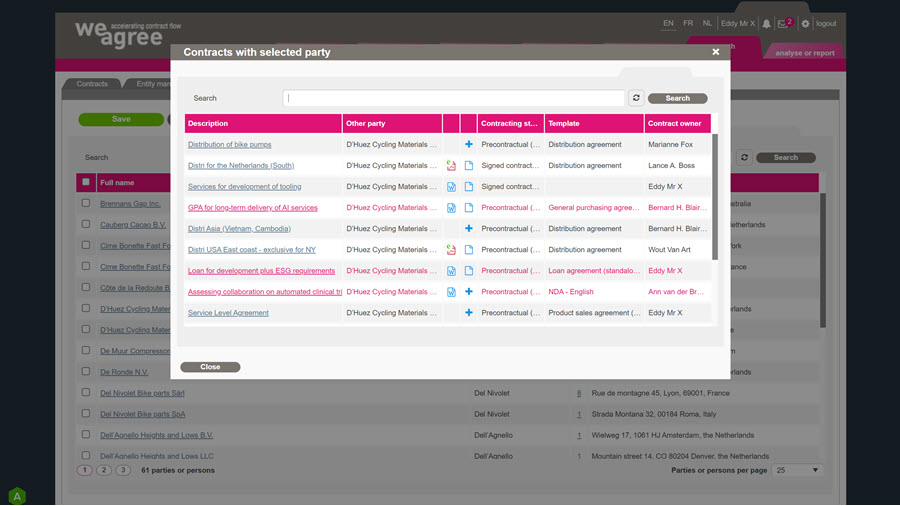Open document icon in GPA for long-term delivery row
Screen dimensions: 900x506
point(469,208)
